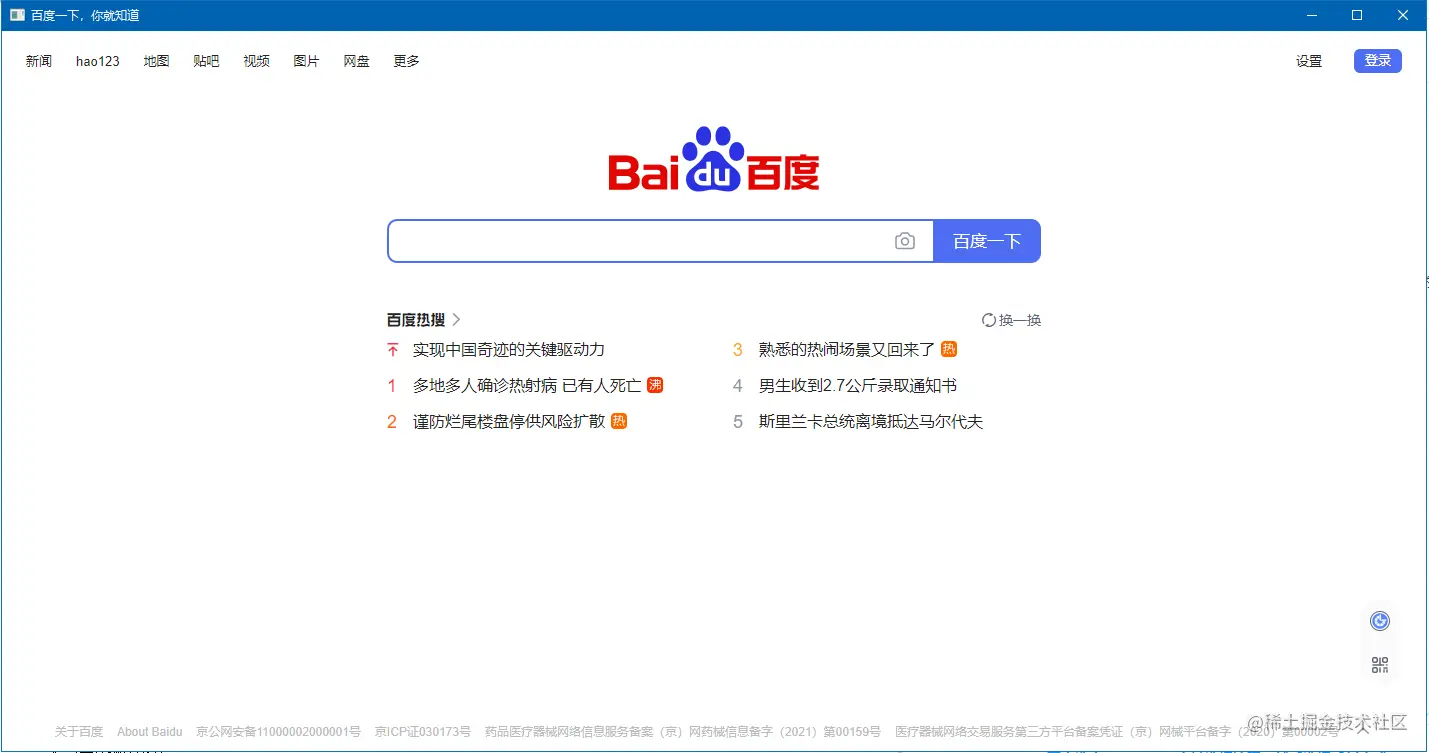Click the refresh icon beside 换一换
This screenshot has width=1429, height=753.
[989, 320]
